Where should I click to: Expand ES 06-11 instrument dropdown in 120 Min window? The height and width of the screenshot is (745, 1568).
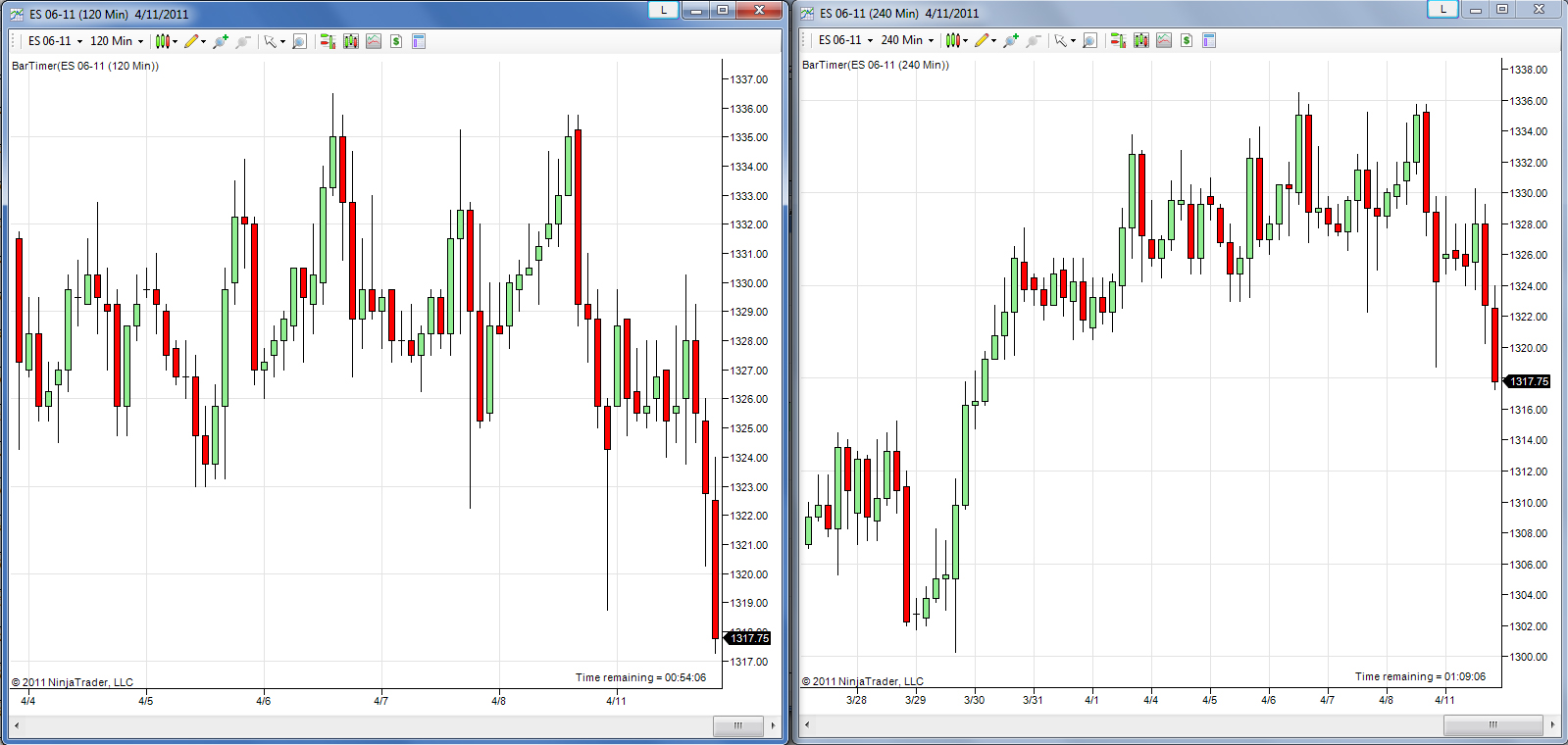point(79,41)
